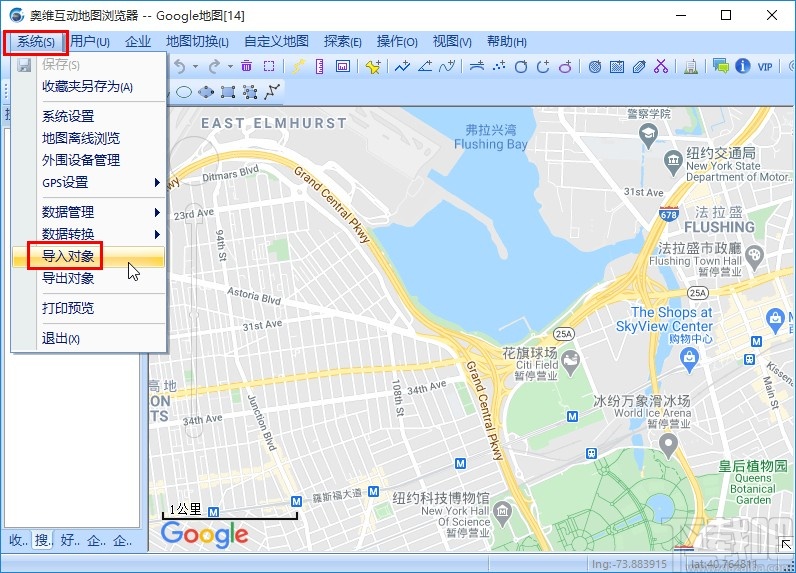Select the add polyline track tool
796x573 pixels.
pos(403,66)
